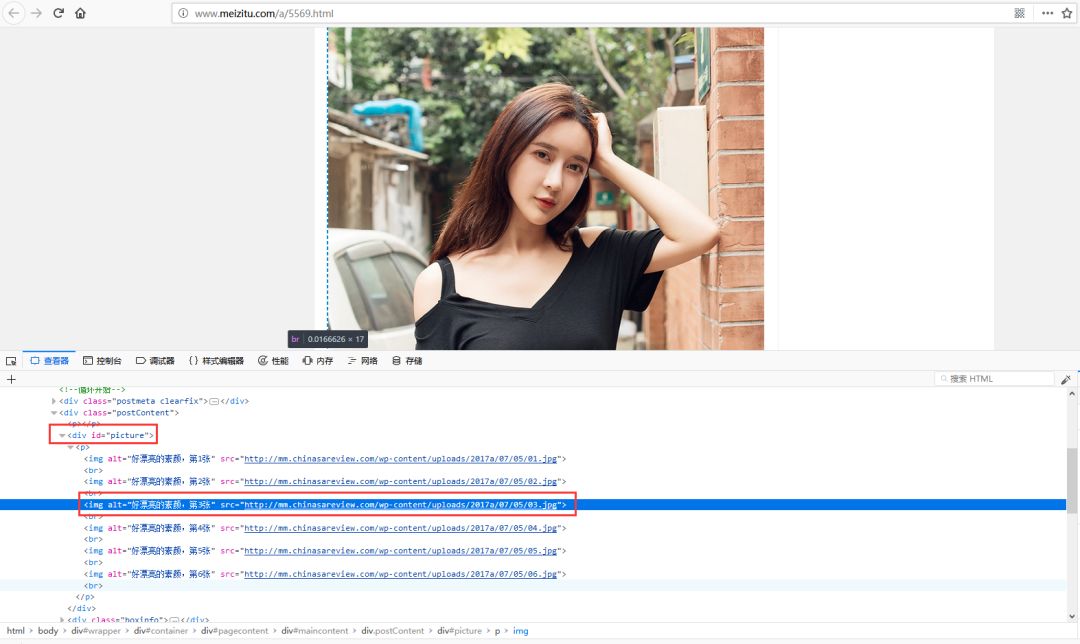The width and height of the screenshot is (1080, 644).
Task: Switch to the 查看器 inspector tab
Action: [x=50, y=361]
